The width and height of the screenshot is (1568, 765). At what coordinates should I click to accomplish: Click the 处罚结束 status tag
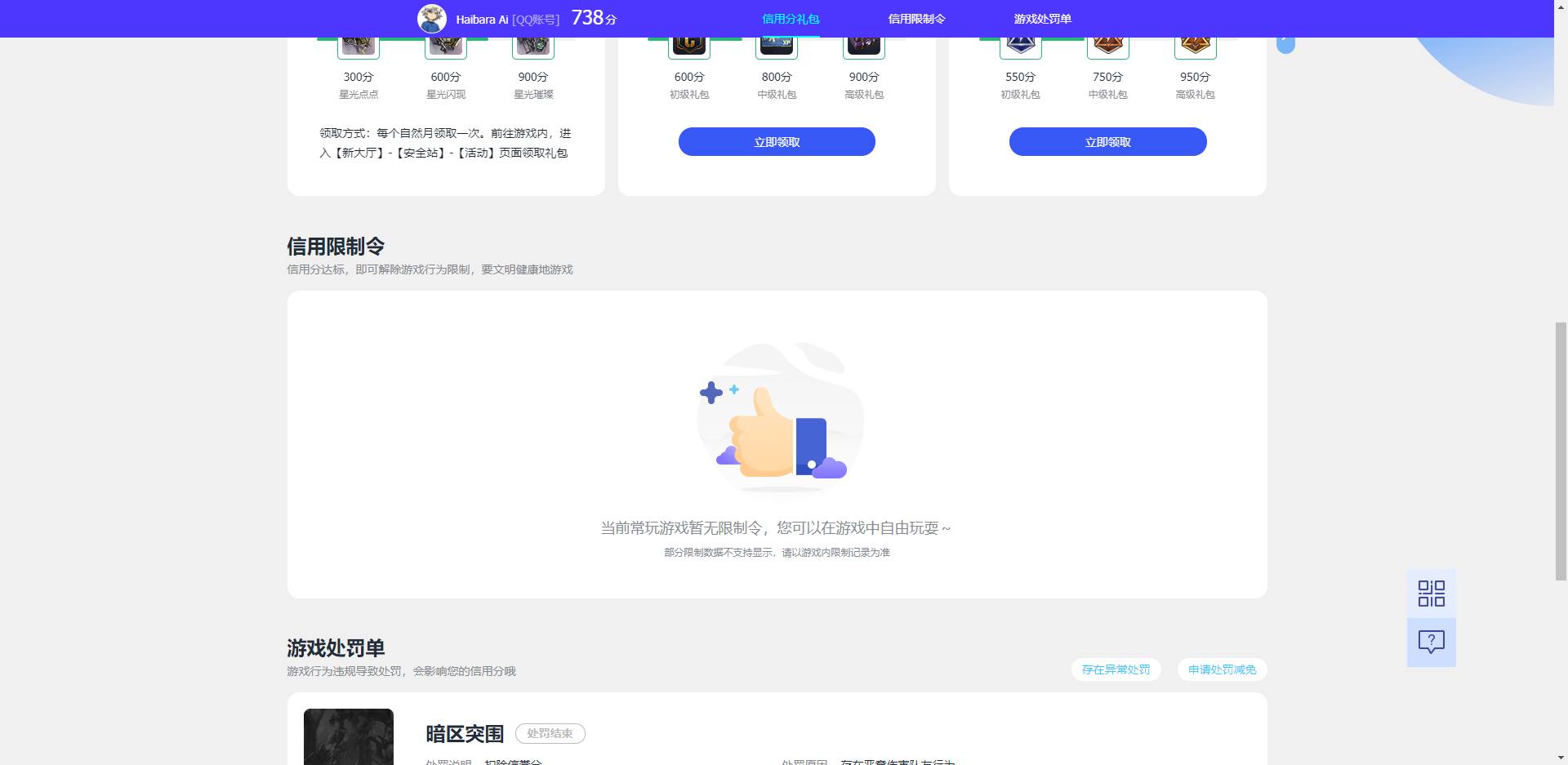(550, 733)
